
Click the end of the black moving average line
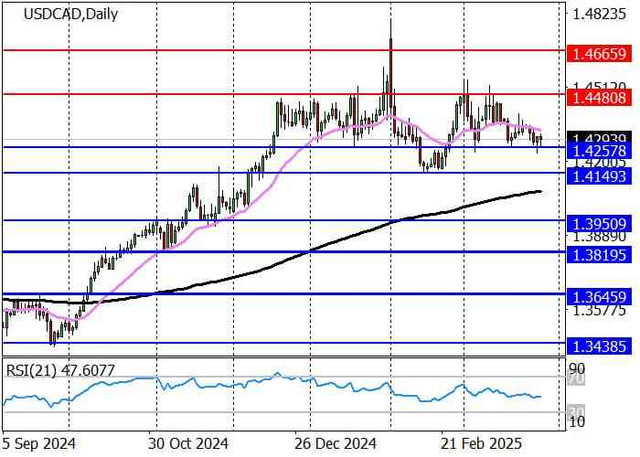(540, 191)
